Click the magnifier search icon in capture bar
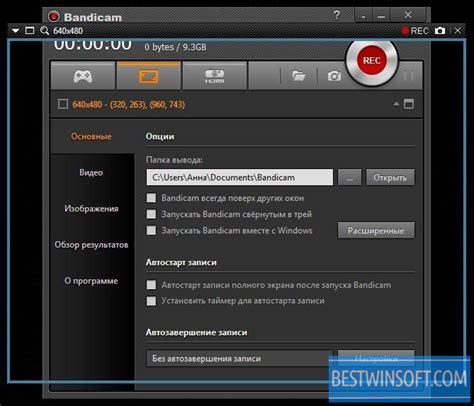Image resolution: width=474 pixels, height=406 pixels. pyautogui.click(x=44, y=31)
